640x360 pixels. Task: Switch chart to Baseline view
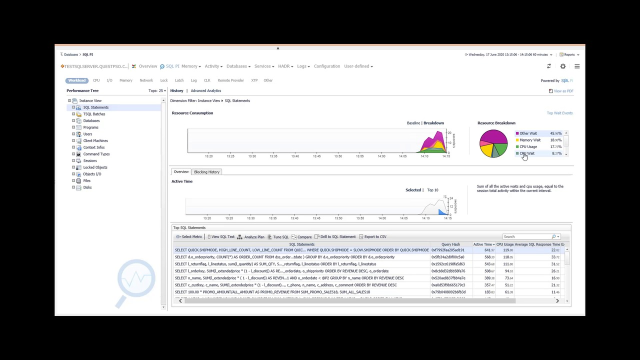click(x=413, y=123)
